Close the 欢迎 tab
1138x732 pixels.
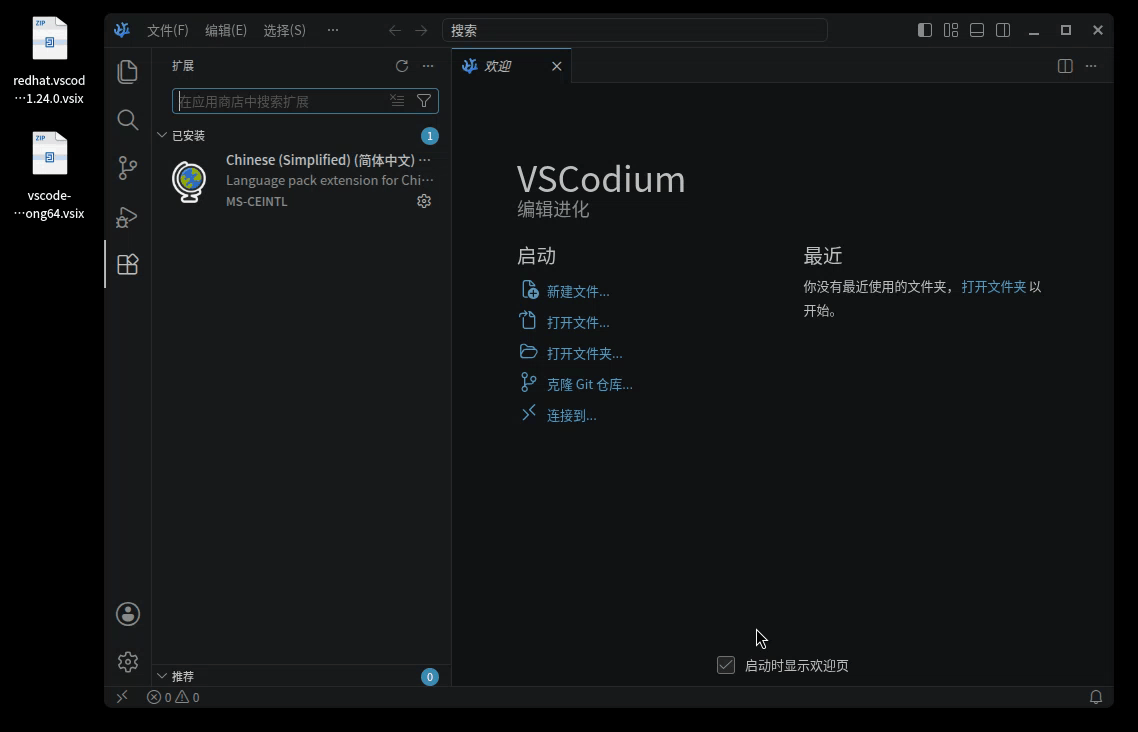557,66
